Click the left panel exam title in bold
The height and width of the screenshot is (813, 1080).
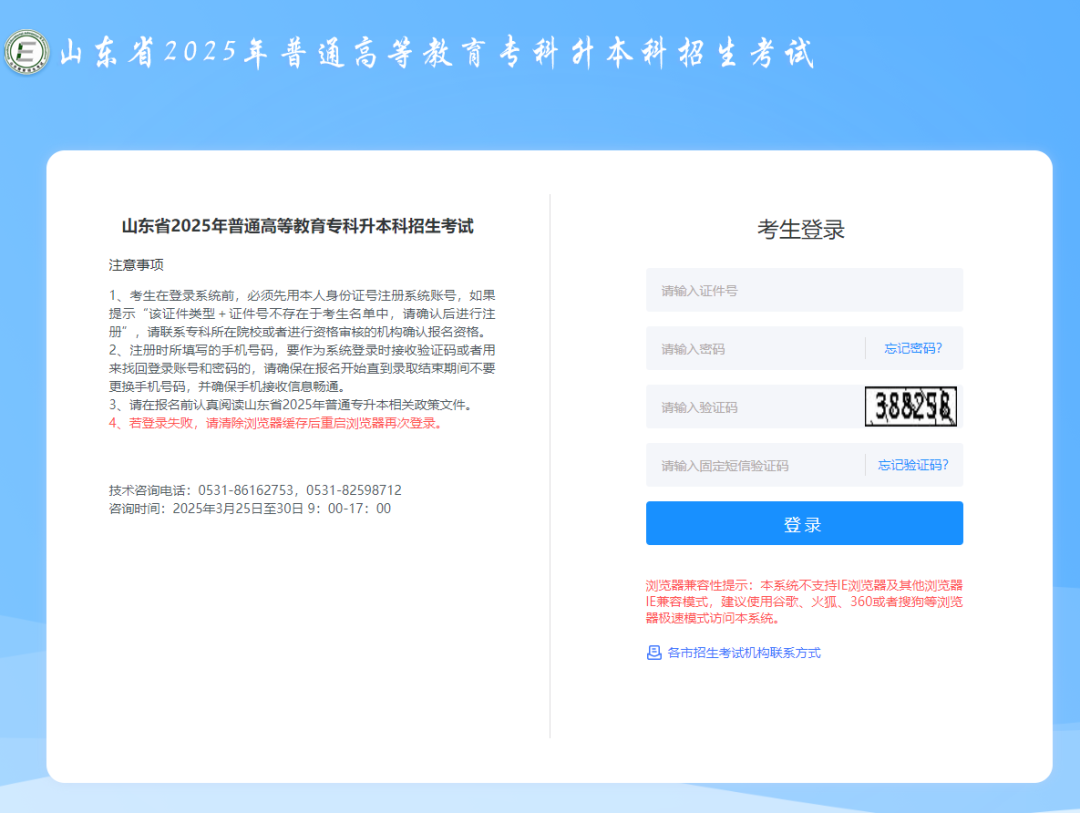point(299,226)
